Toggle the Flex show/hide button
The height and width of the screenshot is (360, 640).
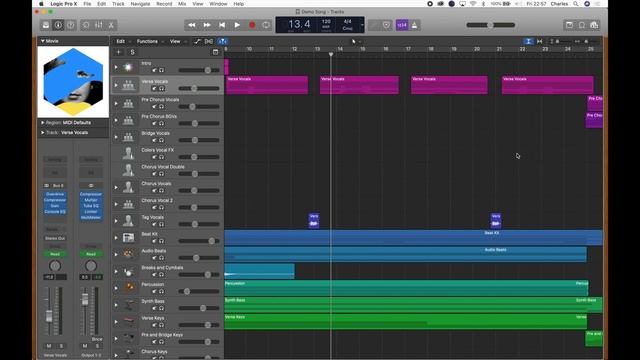coord(209,41)
